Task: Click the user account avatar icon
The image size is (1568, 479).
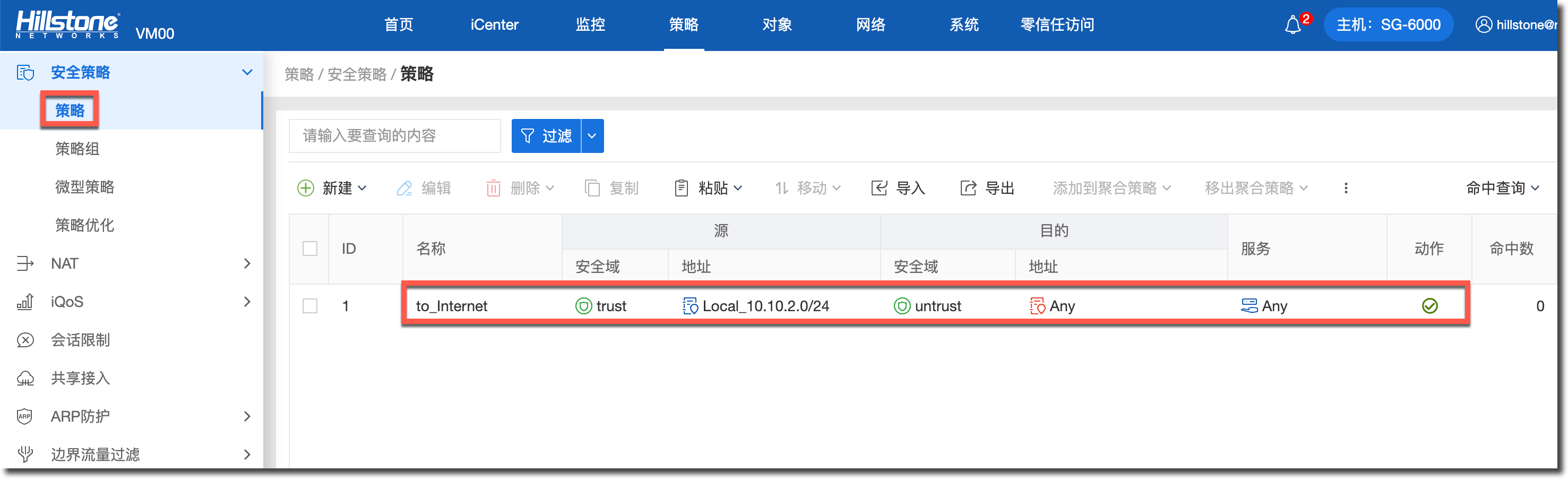Action: tap(1484, 25)
